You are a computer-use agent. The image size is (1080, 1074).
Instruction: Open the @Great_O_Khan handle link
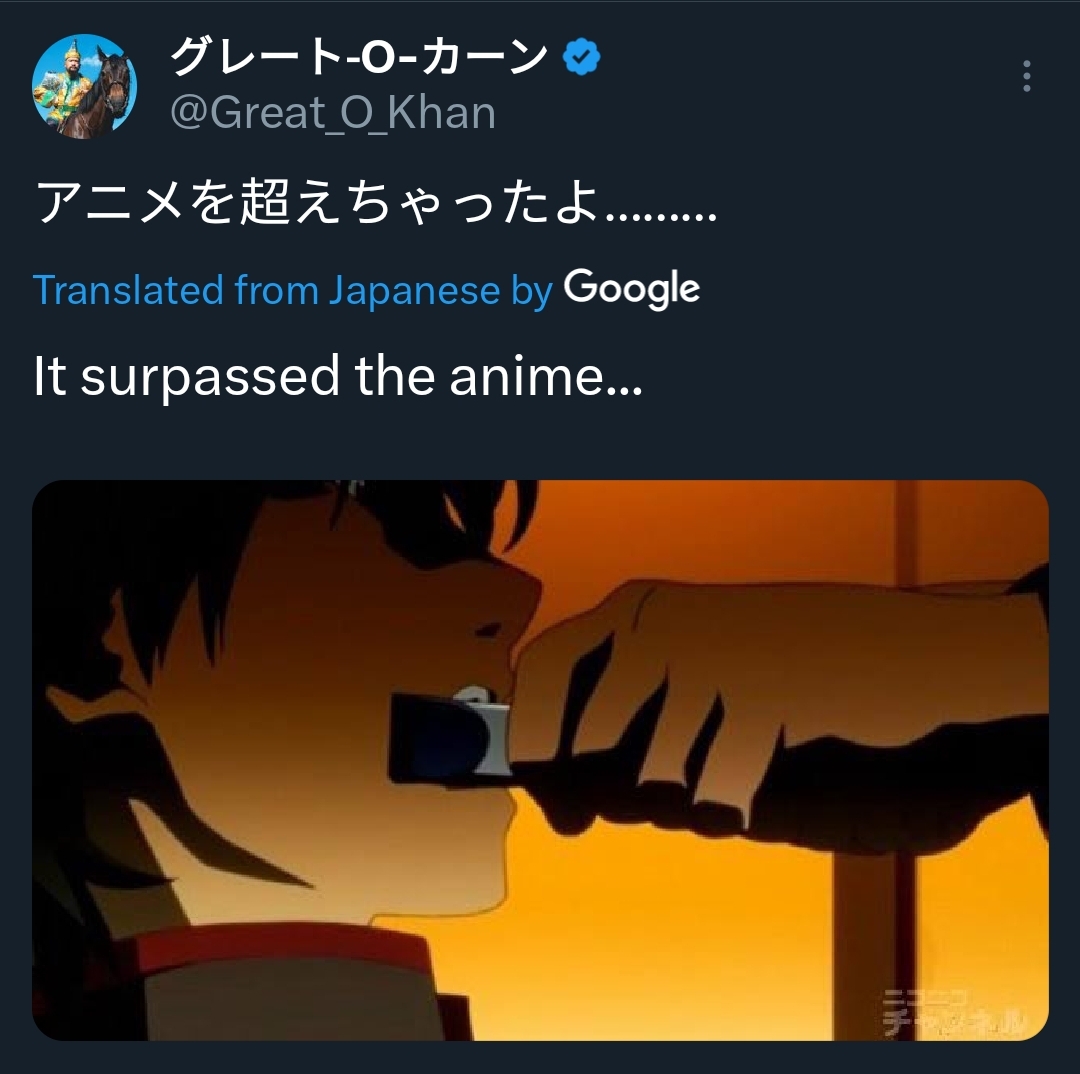tap(333, 113)
